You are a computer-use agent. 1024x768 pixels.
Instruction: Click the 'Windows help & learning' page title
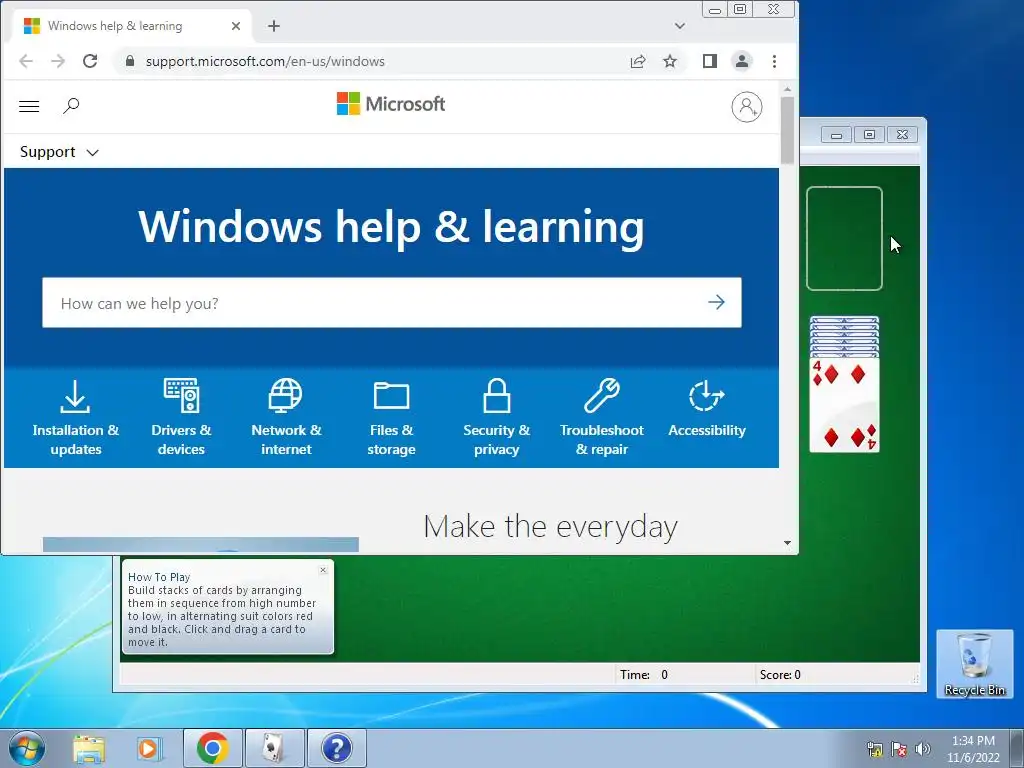(x=391, y=227)
